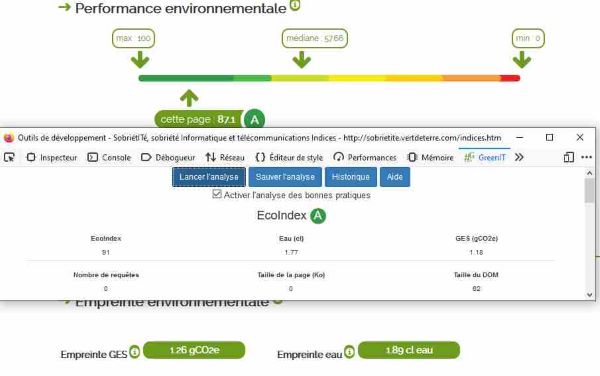Click the green segment of the score bar
Viewport: 600px width, 376px height.
186,78
